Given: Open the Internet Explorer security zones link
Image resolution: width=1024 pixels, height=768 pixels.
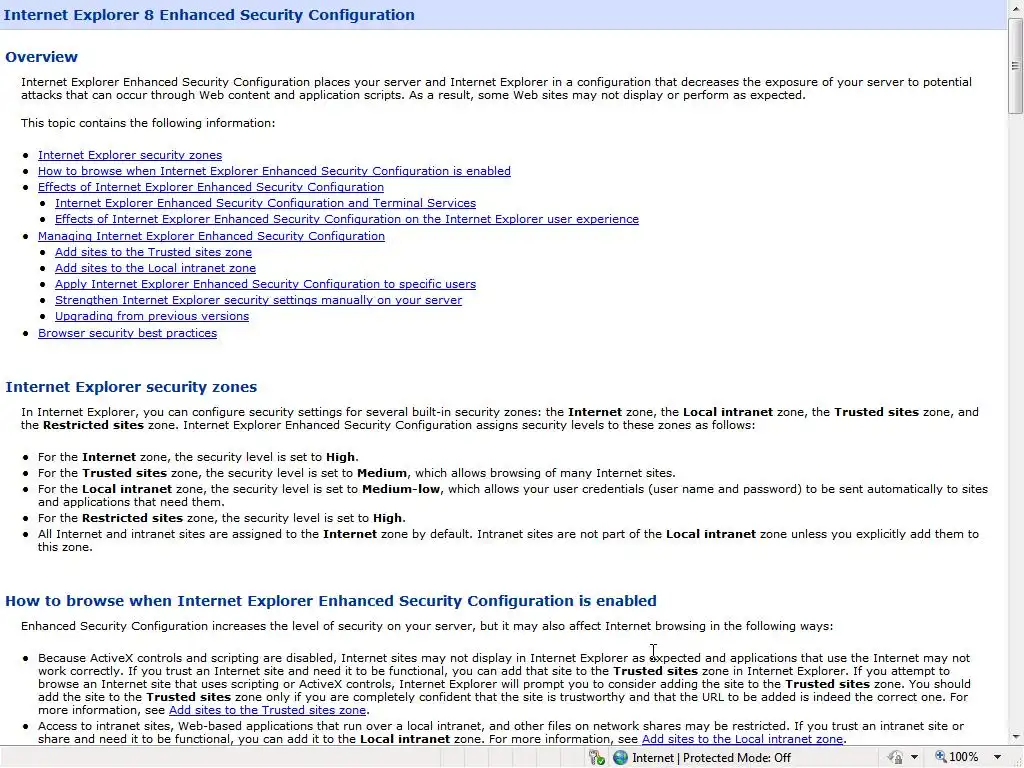Looking at the screenshot, I should tap(130, 155).
